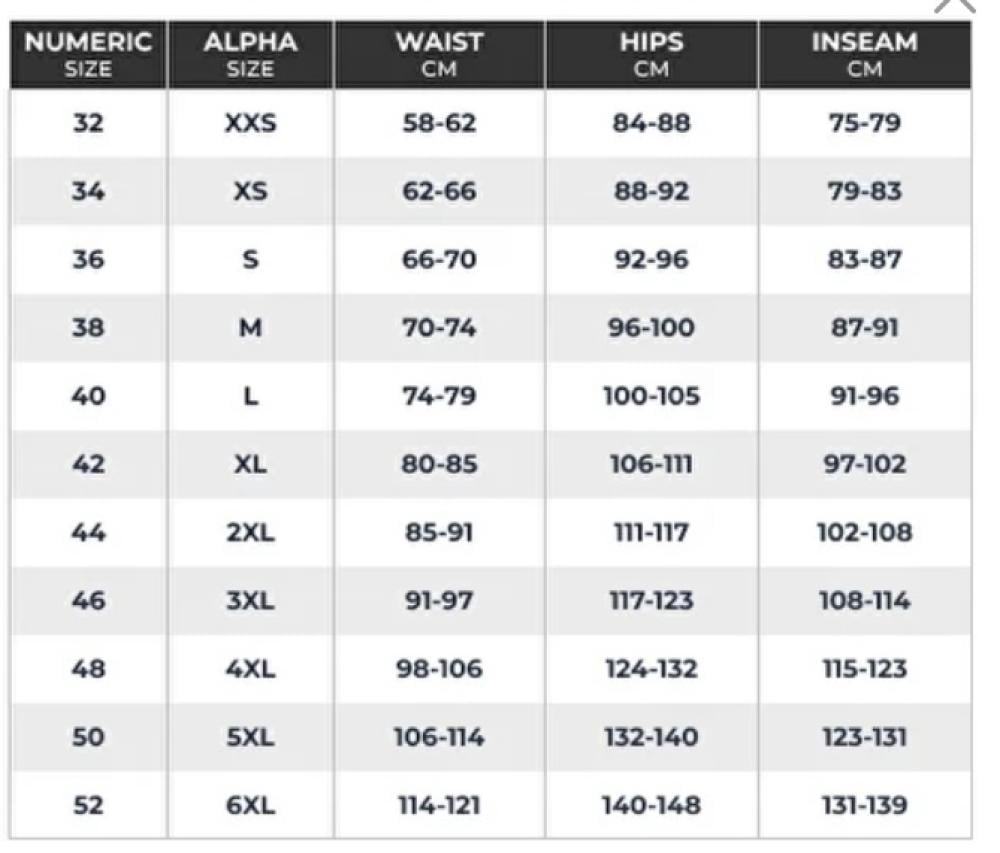Select the XS alpha size cell
This screenshot has height=853, width=1000.
point(250,192)
